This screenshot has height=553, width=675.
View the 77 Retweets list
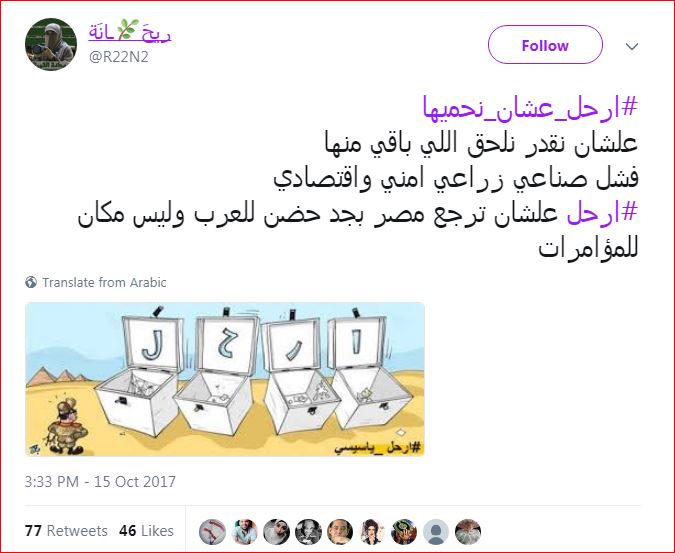pyautogui.click(x=66, y=531)
